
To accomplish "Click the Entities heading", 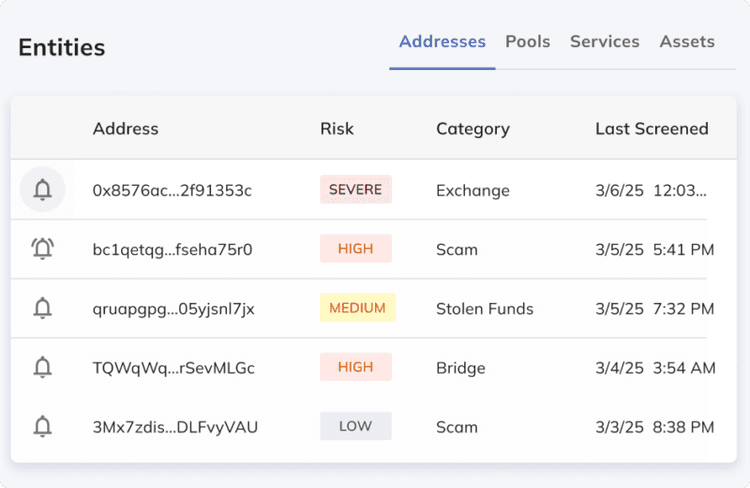I will pos(62,47).
